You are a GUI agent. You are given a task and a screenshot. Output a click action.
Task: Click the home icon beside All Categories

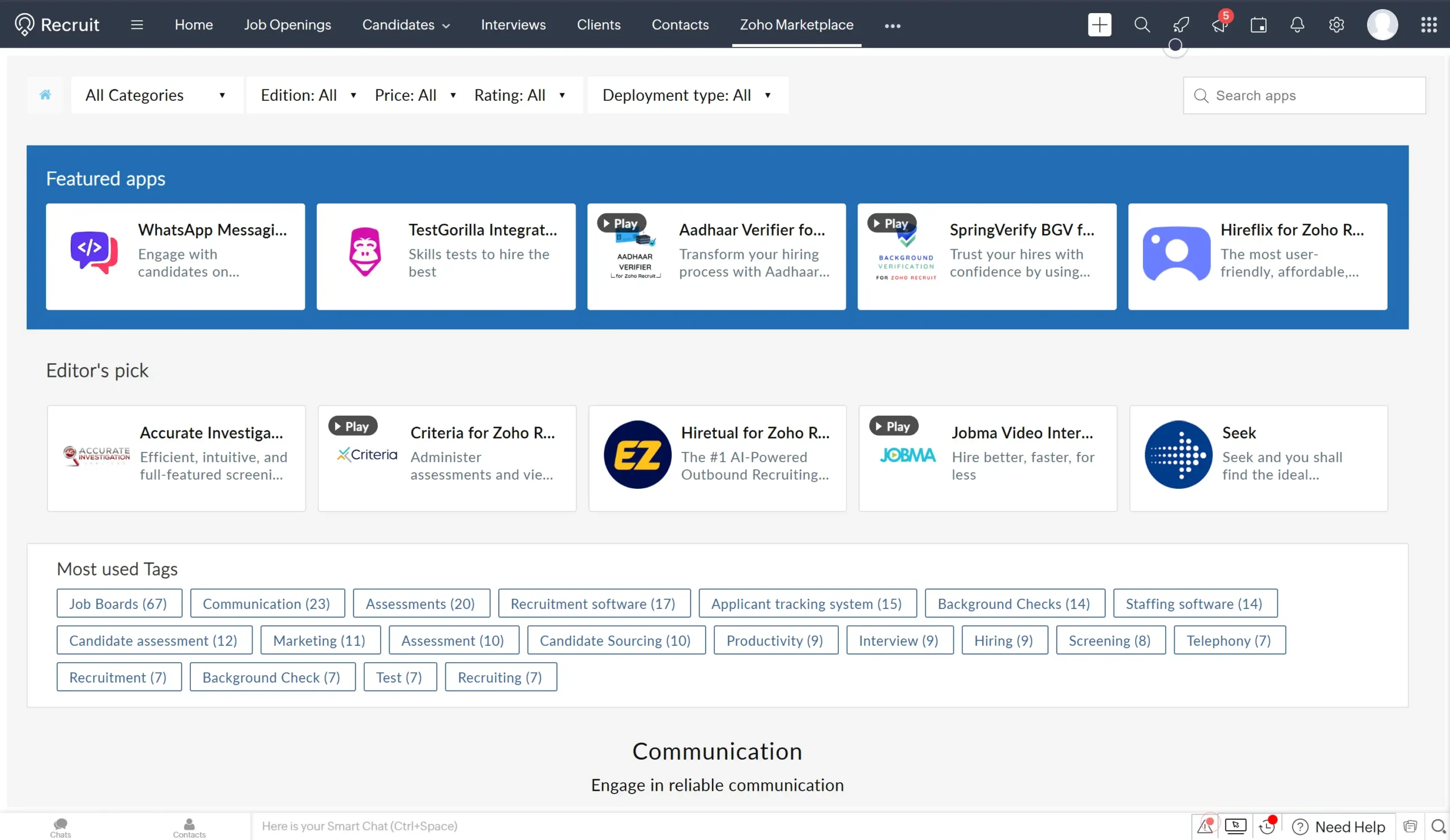coord(45,95)
